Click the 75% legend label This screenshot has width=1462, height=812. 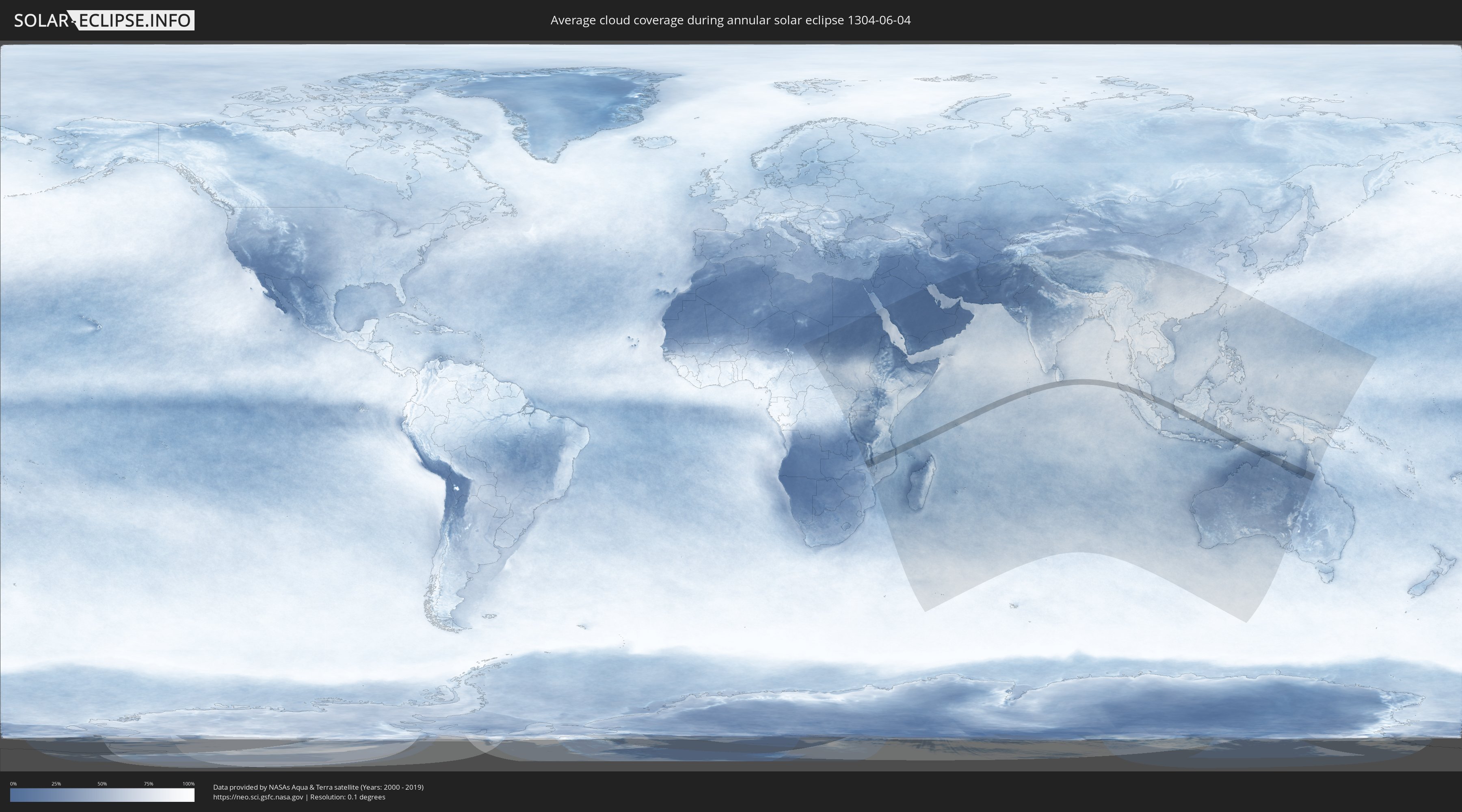click(148, 784)
